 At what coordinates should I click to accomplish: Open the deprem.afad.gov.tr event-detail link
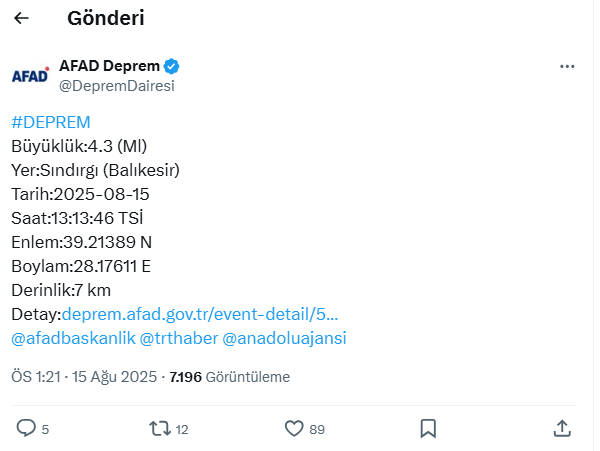(x=200, y=314)
